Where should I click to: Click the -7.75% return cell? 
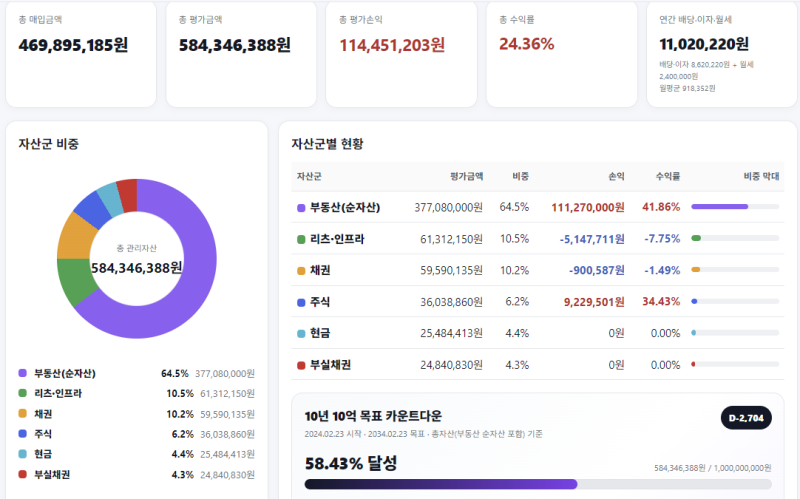click(662, 238)
